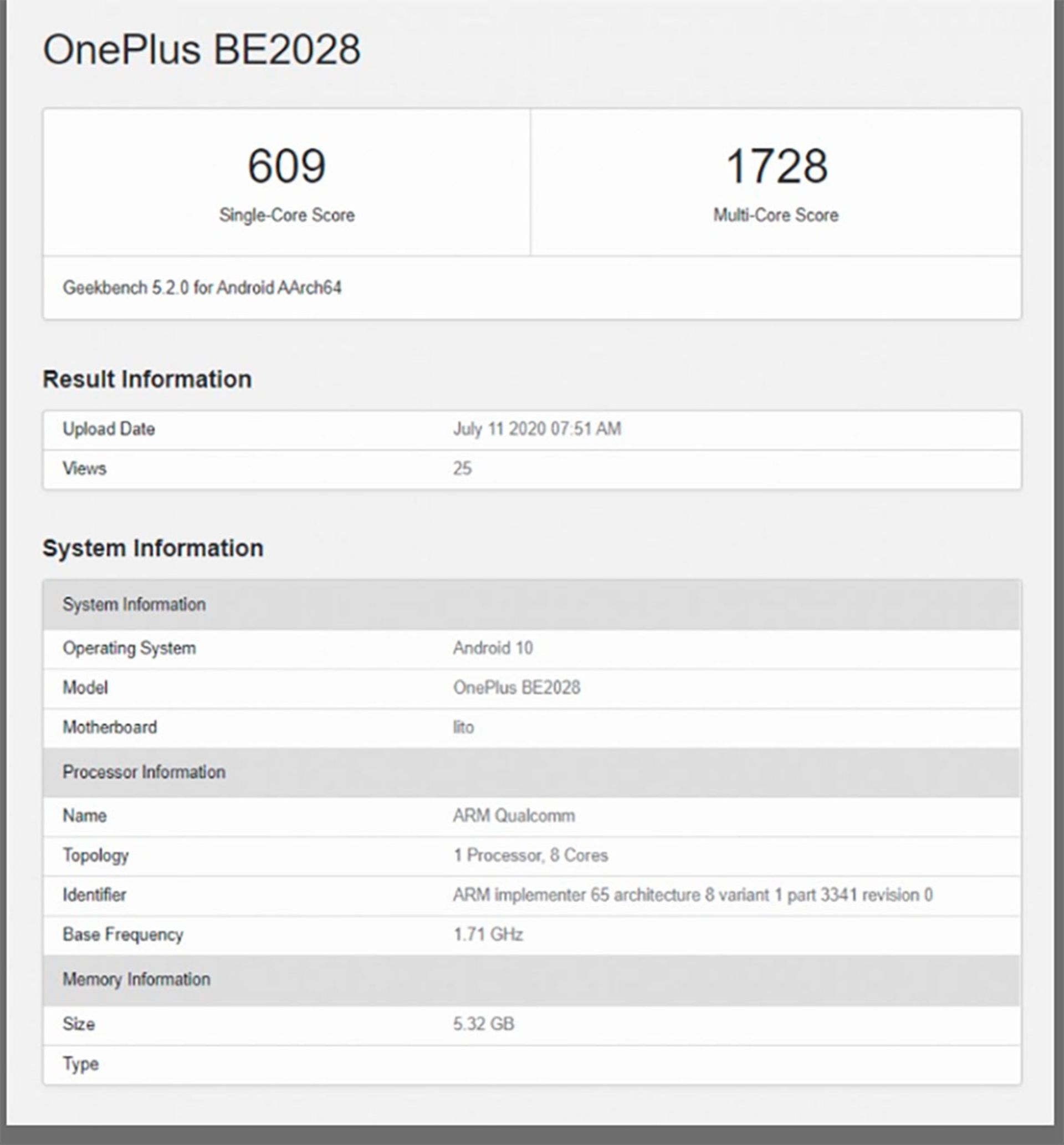Click the Multi-Core Score label
The width and height of the screenshot is (1064, 1145).
point(775,215)
